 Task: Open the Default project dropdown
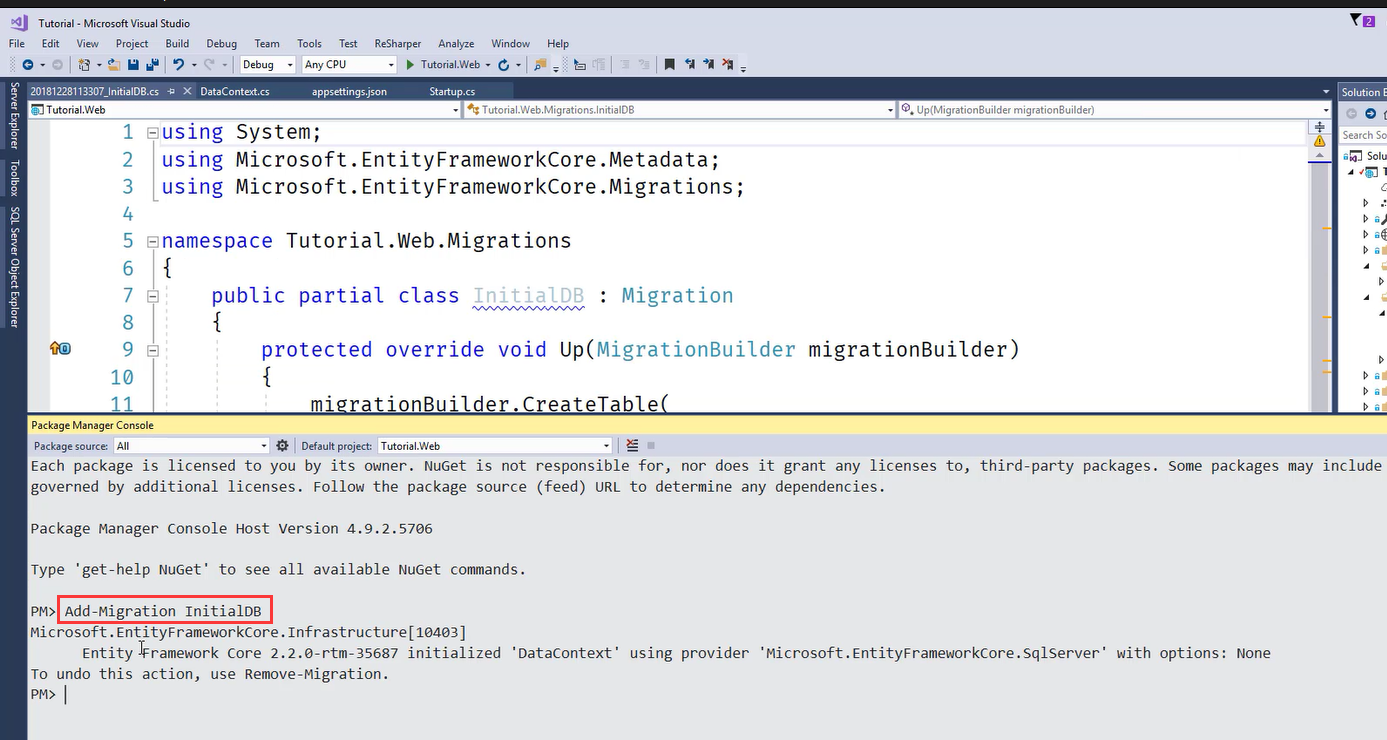tap(495, 446)
